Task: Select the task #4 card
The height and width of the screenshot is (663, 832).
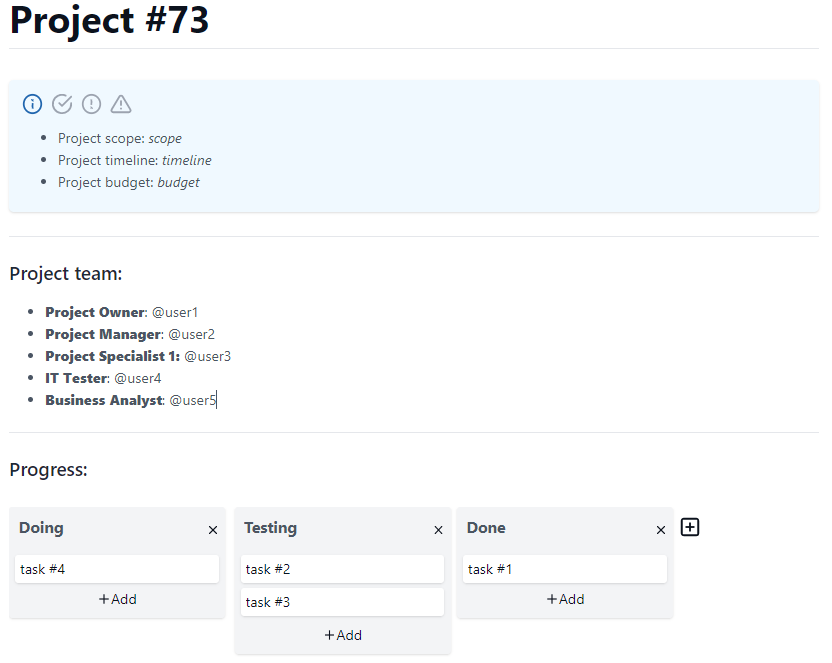Action: (x=117, y=568)
